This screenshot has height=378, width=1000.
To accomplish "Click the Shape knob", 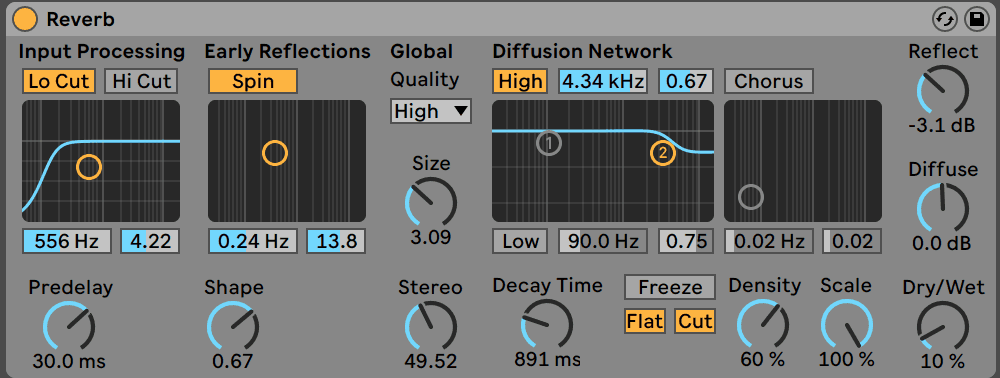I will pyautogui.click(x=233, y=327).
